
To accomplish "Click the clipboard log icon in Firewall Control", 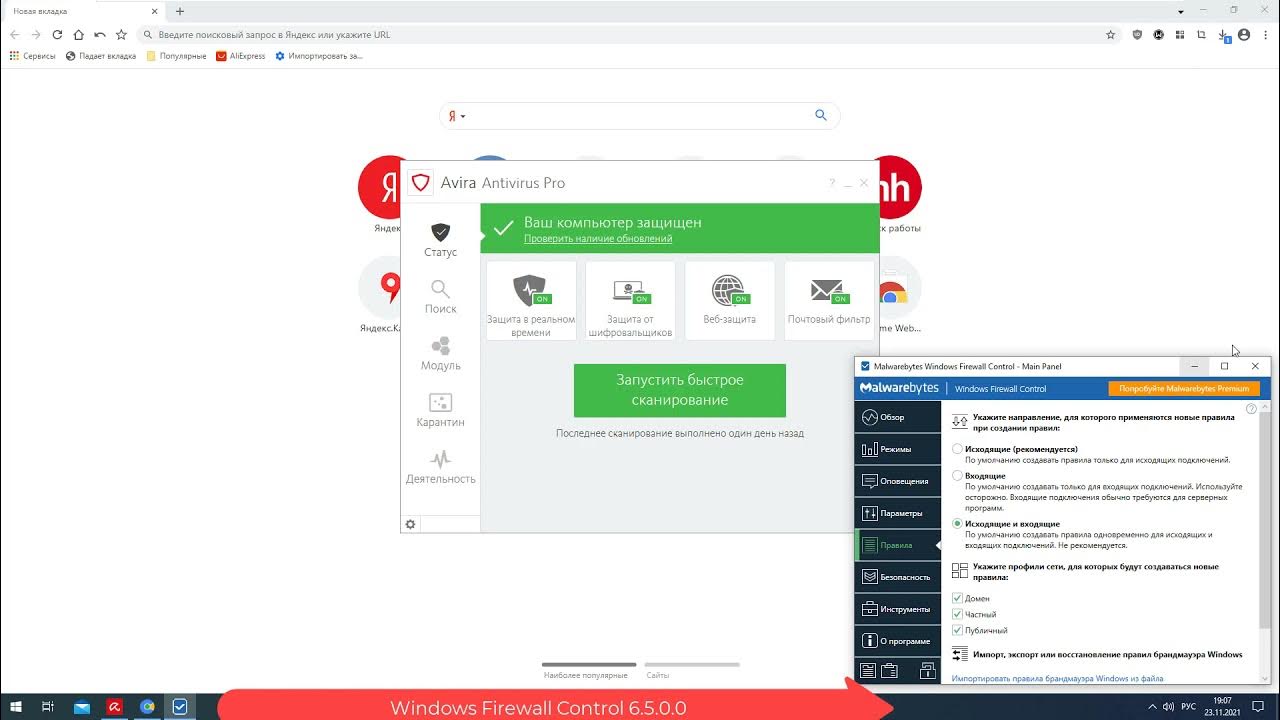I will 889,671.
